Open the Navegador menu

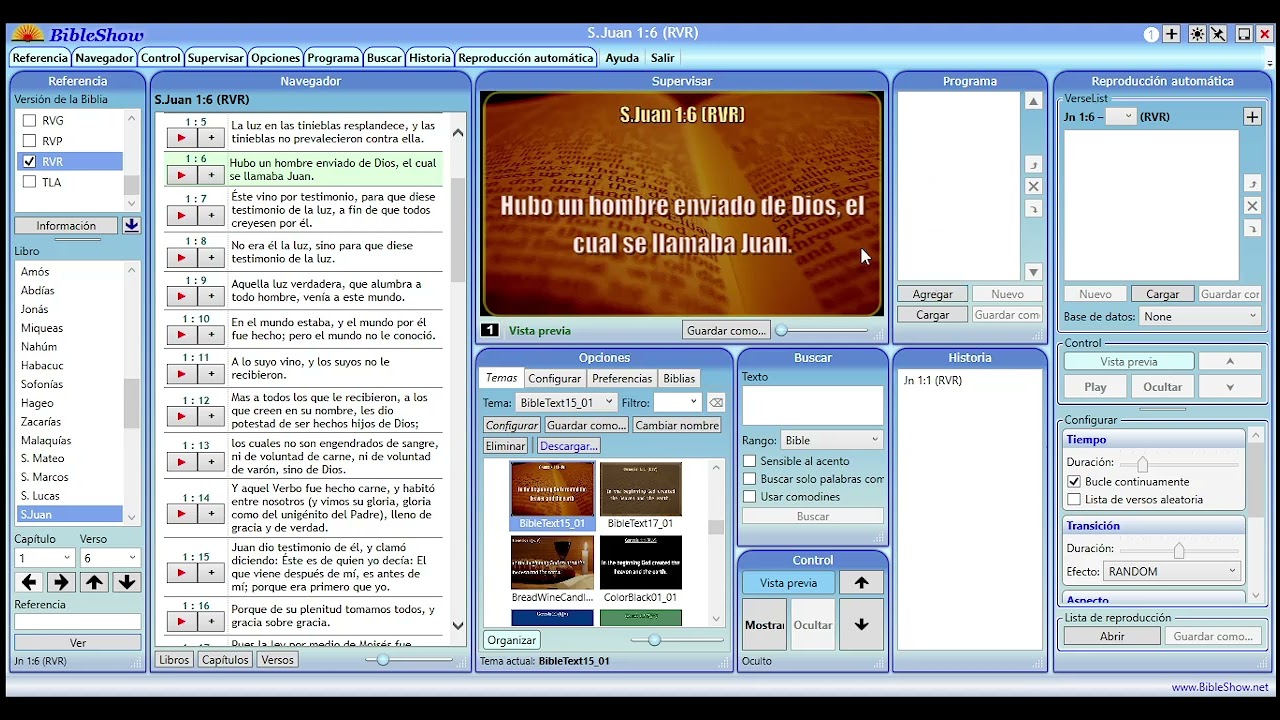(x=104, y=58)
